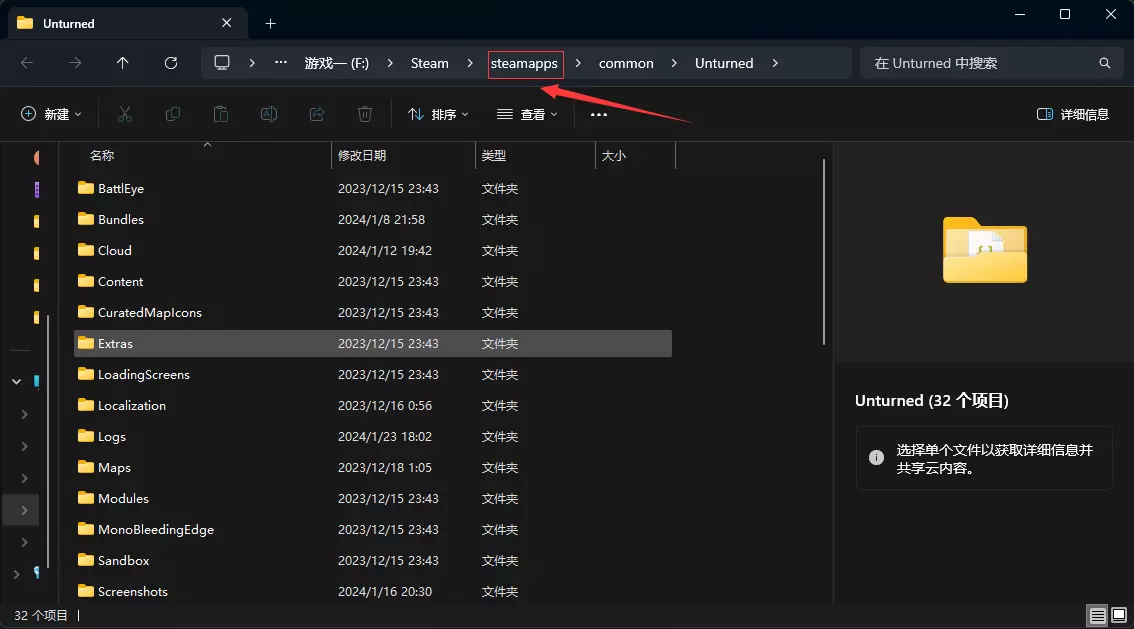Click the search magnifier icon
Viewport: 1134px width, 629px height.
pyautogui.click(x=1104, y=63)
